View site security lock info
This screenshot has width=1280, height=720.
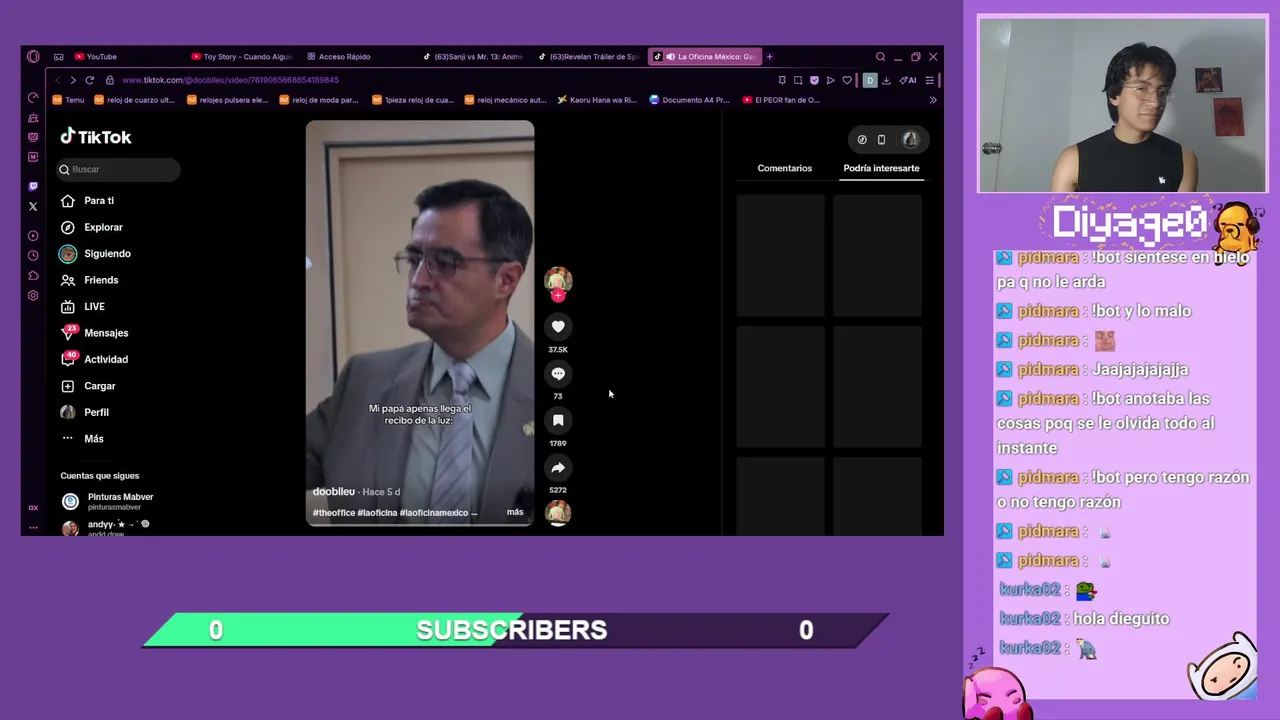coord(110,80)
